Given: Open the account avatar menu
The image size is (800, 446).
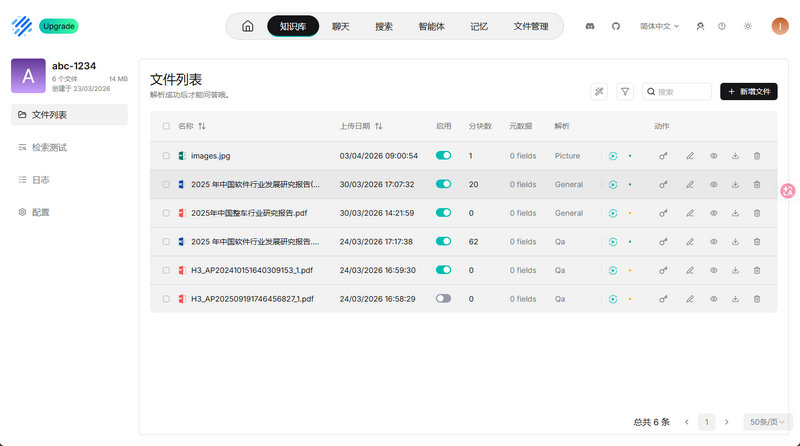Looking at the screenshot, I should 780,26.
